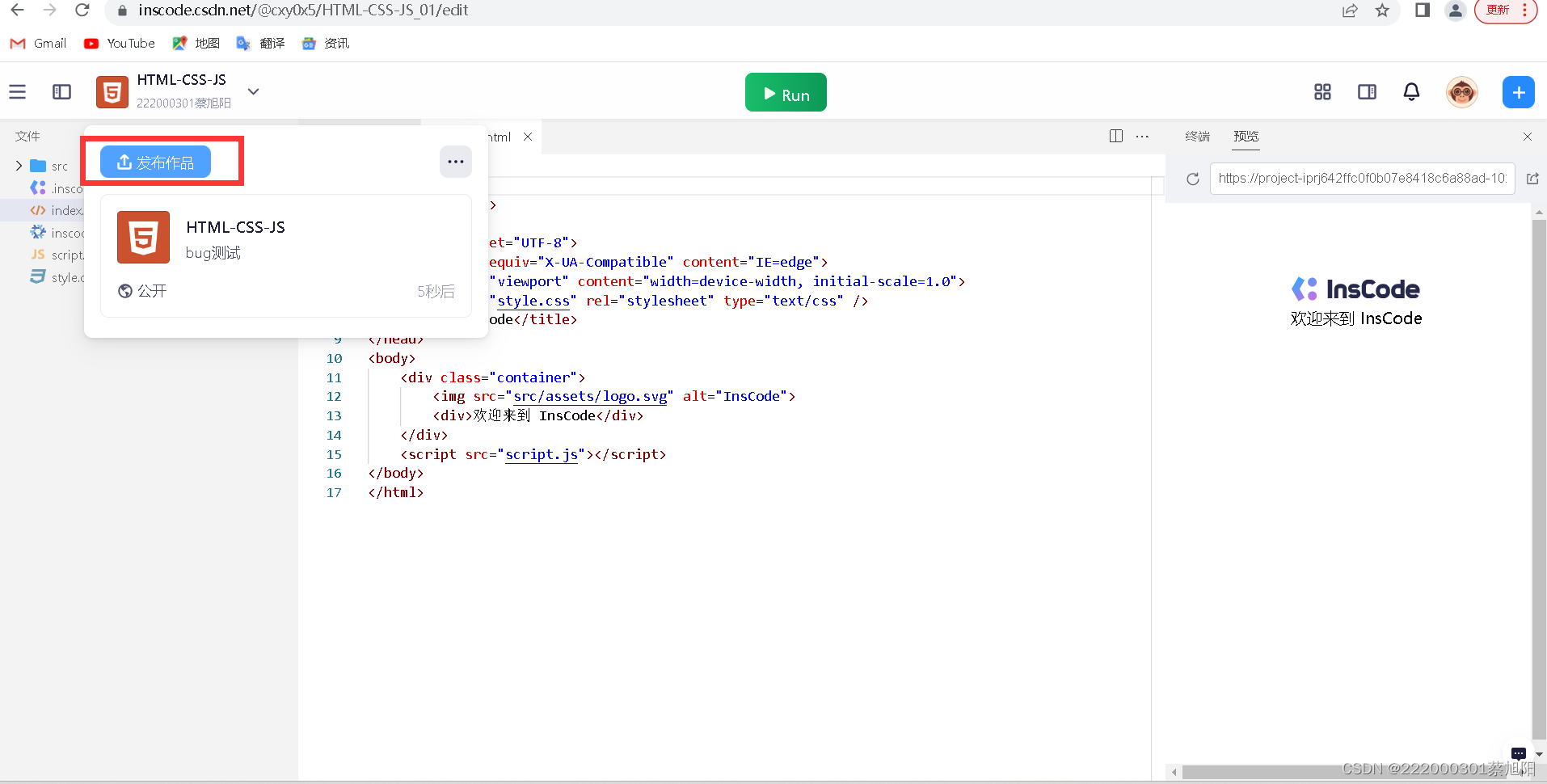Open the notifications bell
Image resolution: width=1547 pixels, height=784 pixels.
tap(1411, 92)
